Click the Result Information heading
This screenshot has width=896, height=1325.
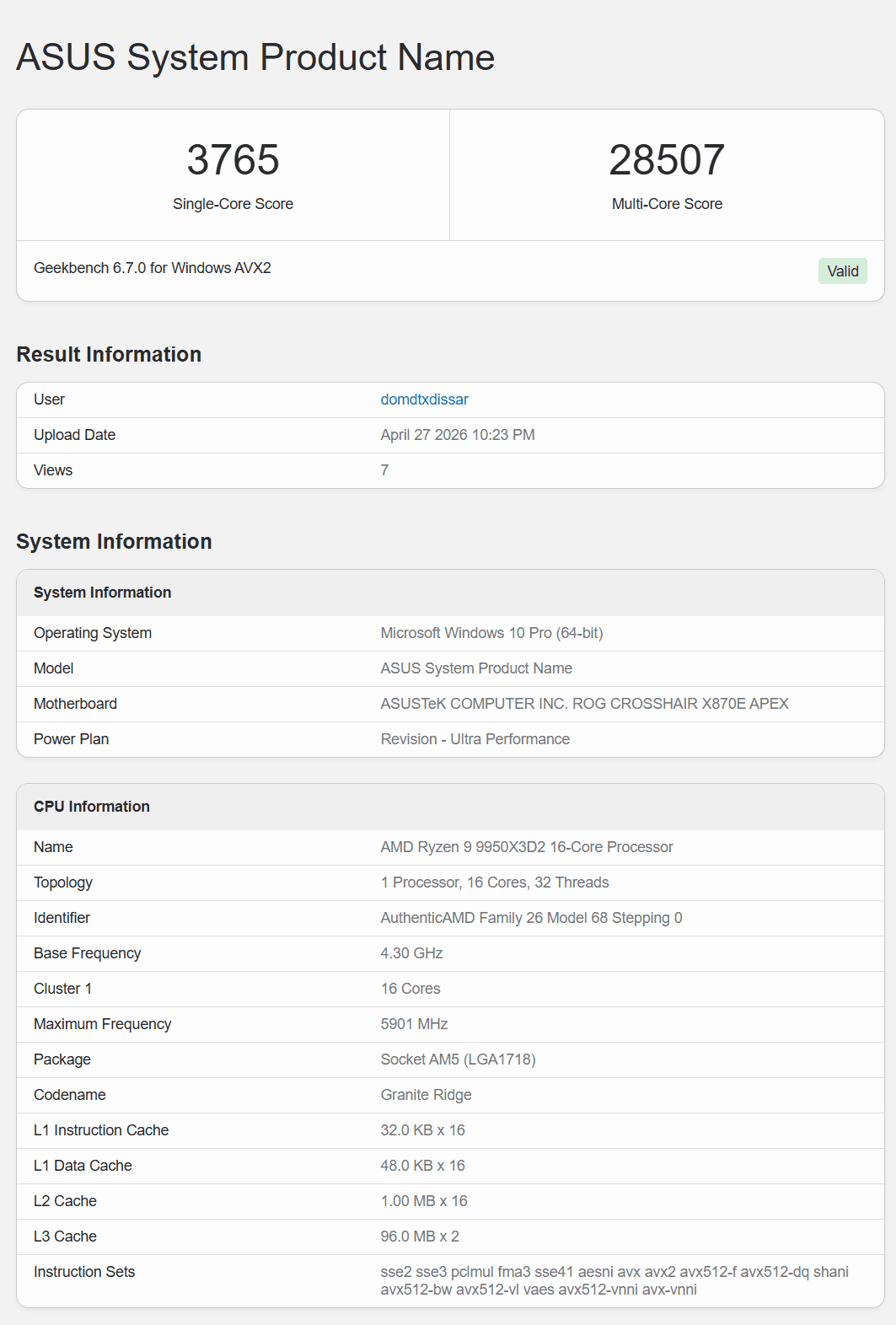coord(109,354)
